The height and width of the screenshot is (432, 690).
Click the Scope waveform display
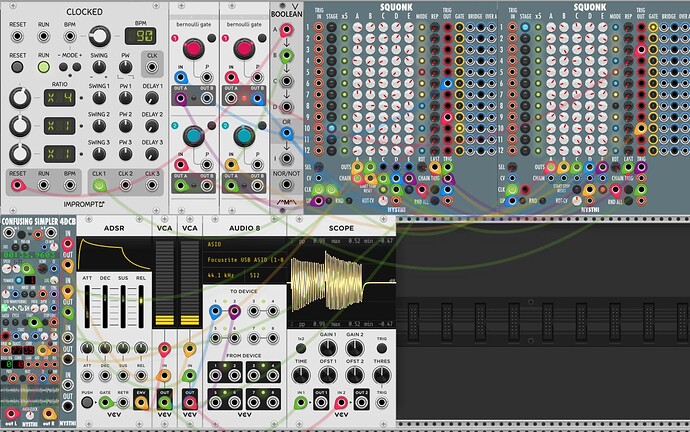[341, 282]
